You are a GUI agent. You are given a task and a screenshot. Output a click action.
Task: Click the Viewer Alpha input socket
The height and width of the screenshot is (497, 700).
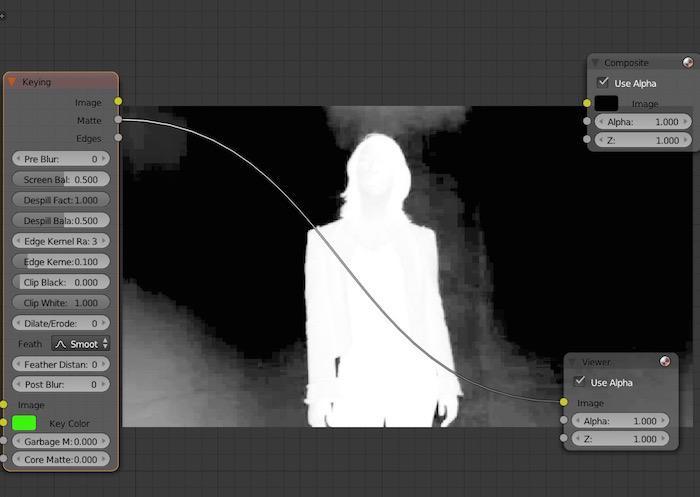(x=563, y=420)
